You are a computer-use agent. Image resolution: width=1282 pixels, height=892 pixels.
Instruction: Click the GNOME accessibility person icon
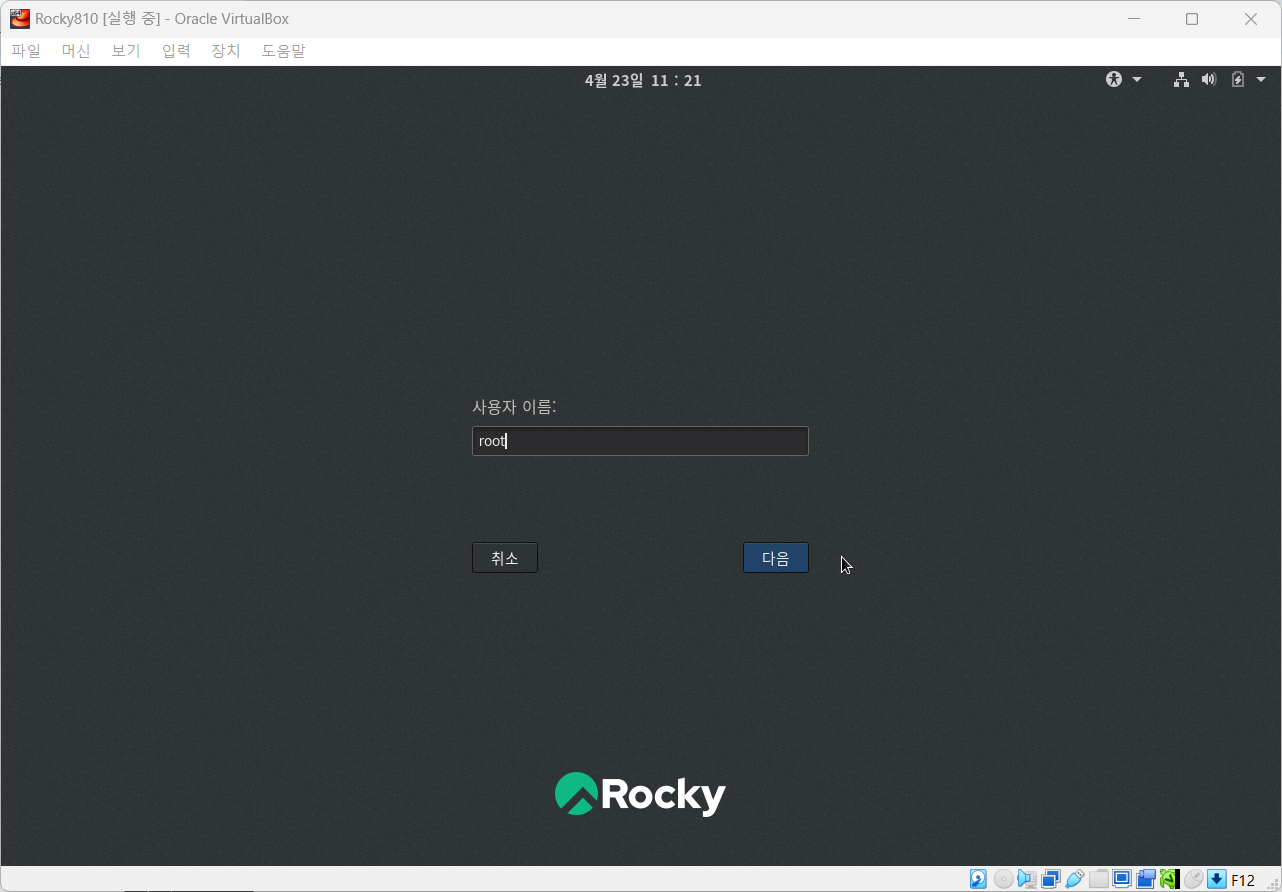coord(1114,79)
